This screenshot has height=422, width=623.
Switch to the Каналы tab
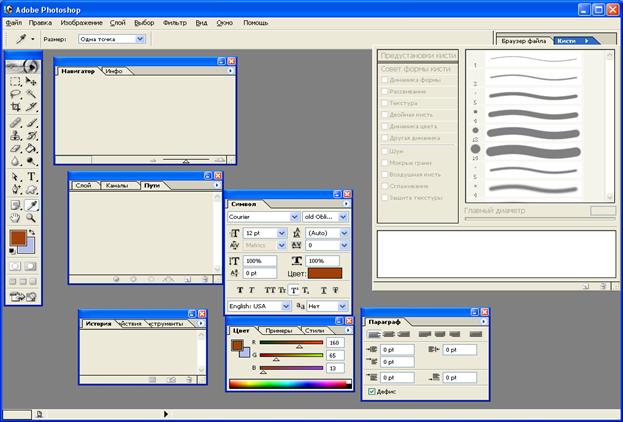[x=116, y=185]
